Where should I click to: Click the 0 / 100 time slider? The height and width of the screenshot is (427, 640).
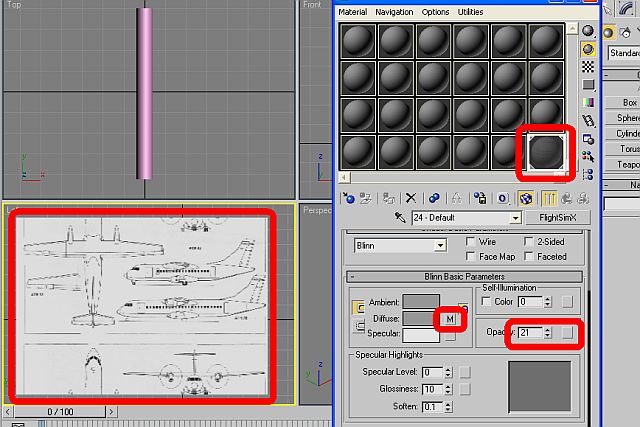pos(60,411)
